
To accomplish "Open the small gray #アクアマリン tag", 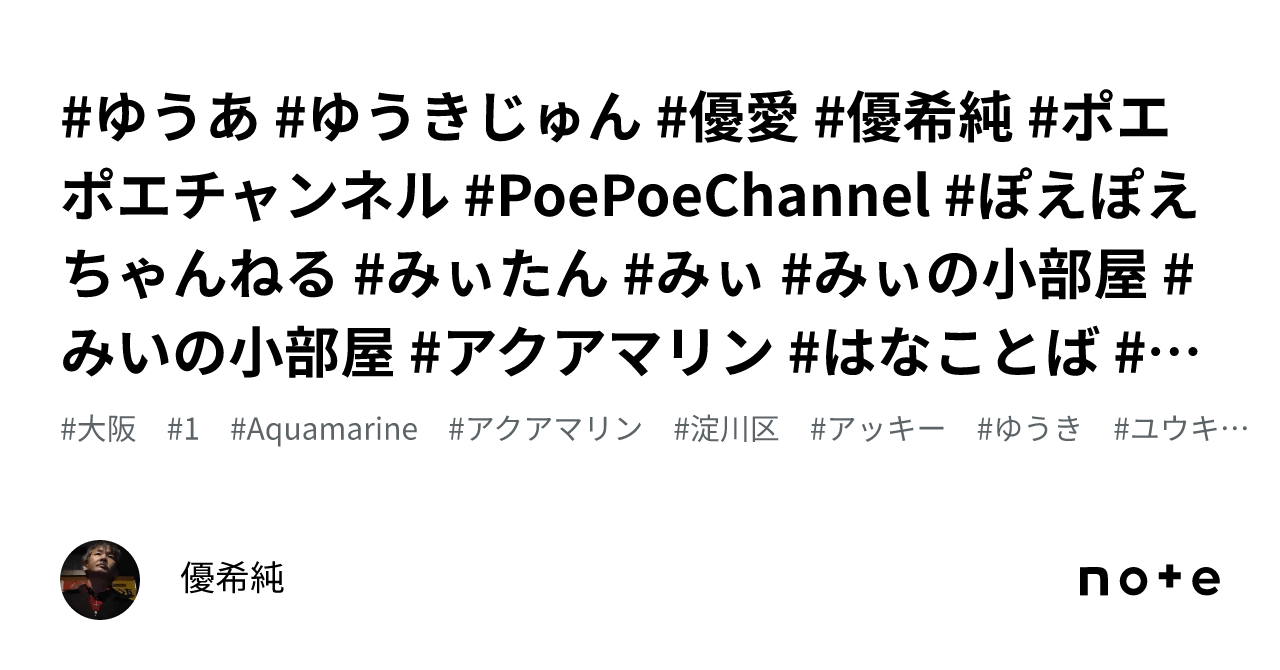I will [546, 430].
